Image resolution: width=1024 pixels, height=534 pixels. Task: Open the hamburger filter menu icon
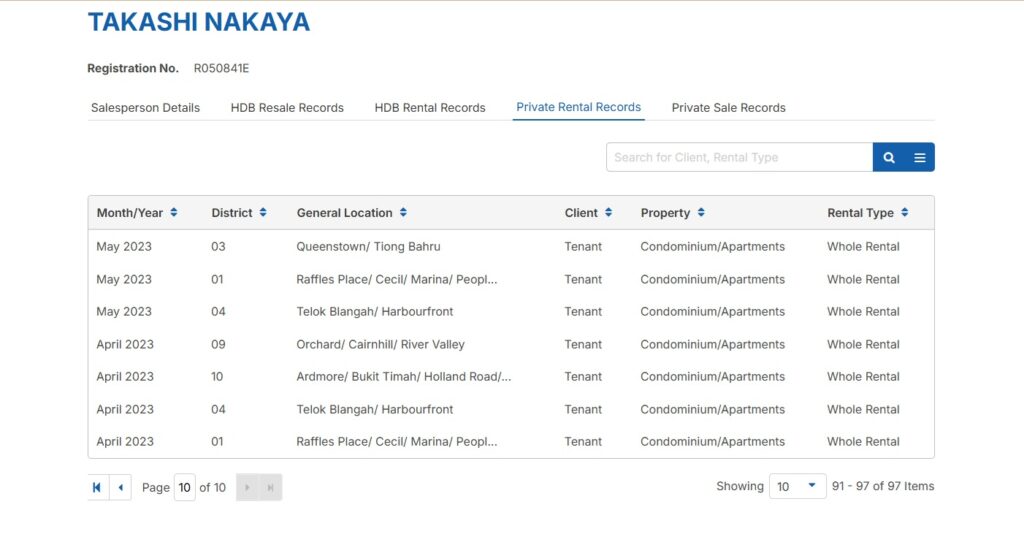(x=919, y=158)
